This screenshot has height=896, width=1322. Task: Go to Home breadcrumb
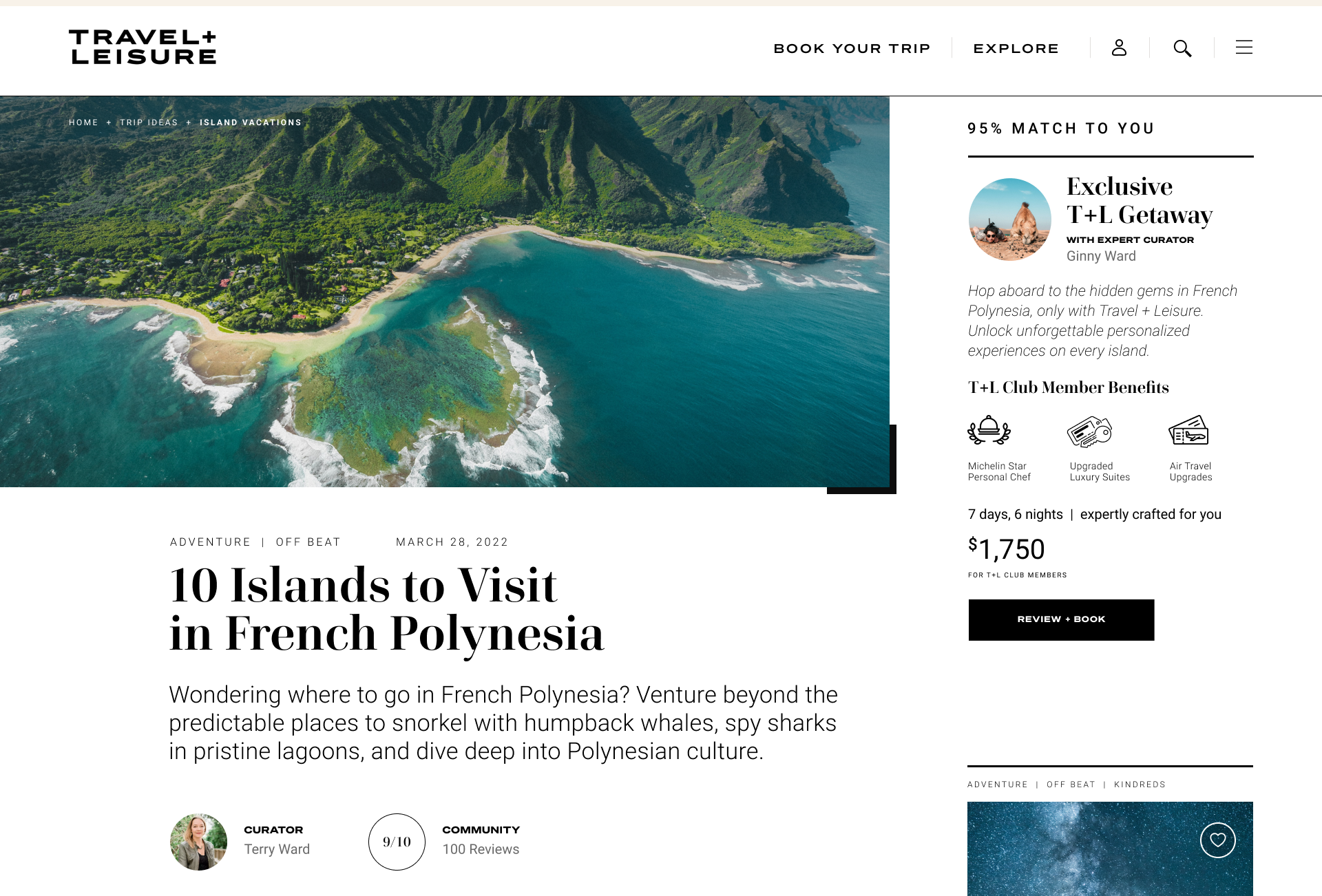[83, 122]
